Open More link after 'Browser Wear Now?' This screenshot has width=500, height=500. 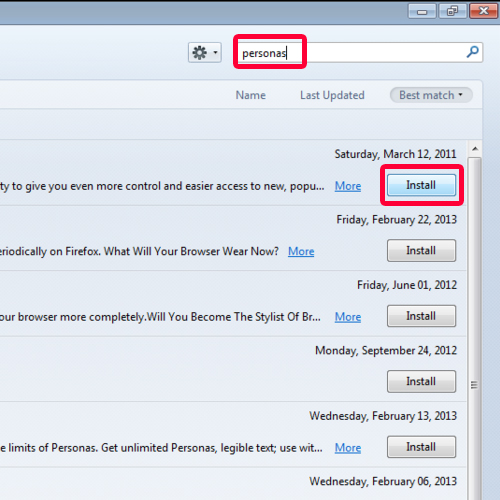point(301,251)
